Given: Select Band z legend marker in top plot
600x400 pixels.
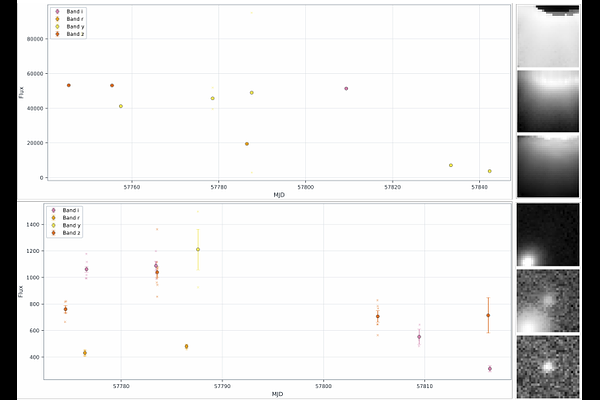Looking at the screenshot, I should (x=58, y=34).
